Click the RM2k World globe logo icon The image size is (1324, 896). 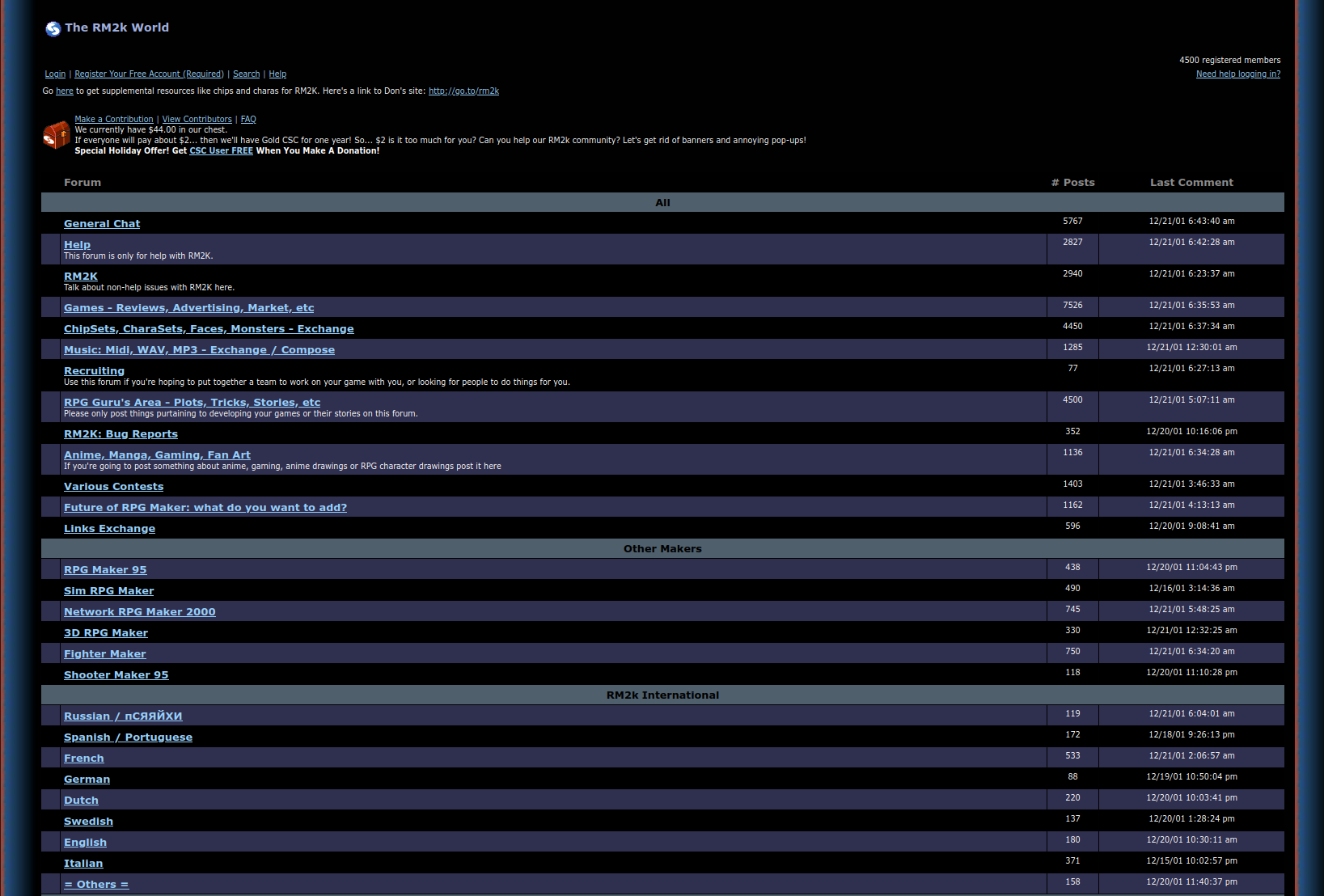pos(53,29)
